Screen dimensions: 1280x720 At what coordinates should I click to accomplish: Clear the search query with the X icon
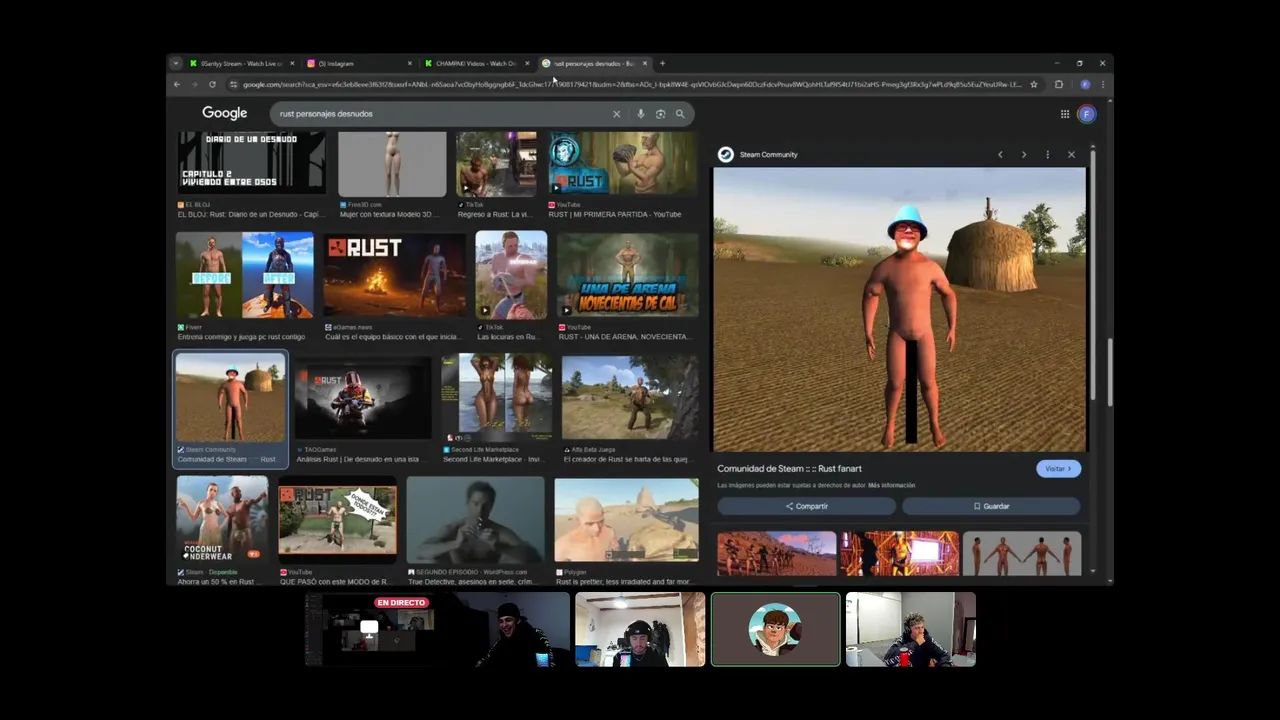(616, 114)
